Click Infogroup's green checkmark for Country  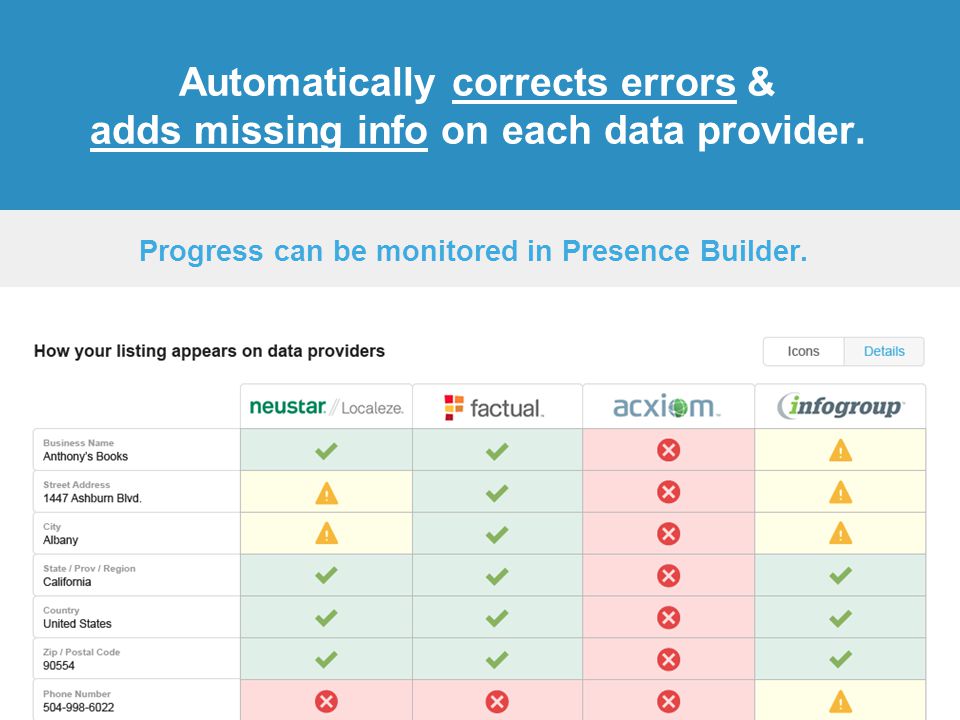click(841, 618)
